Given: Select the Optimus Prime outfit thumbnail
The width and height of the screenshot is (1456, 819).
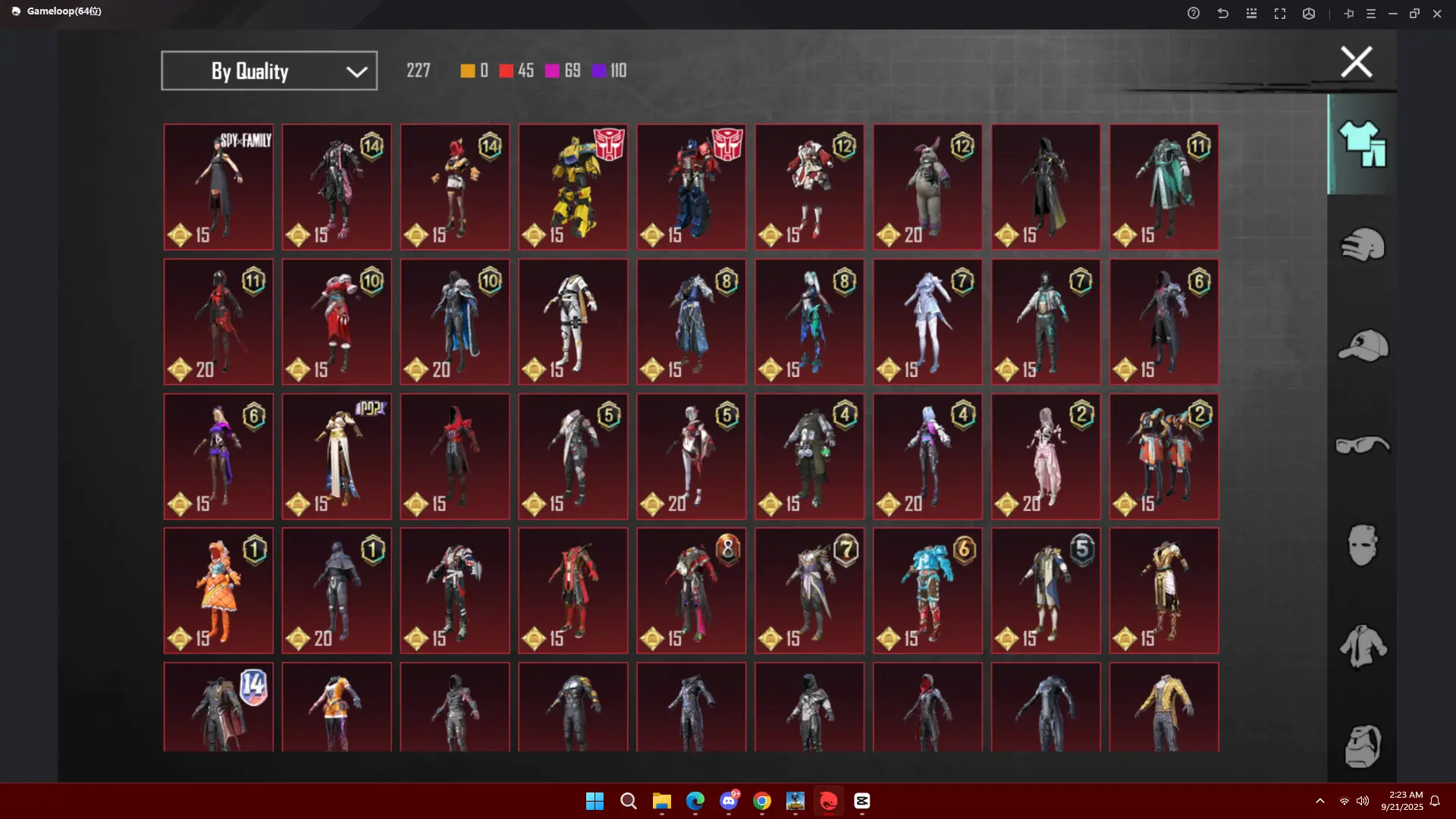Looking at the screenshot, I should [691, 187].
